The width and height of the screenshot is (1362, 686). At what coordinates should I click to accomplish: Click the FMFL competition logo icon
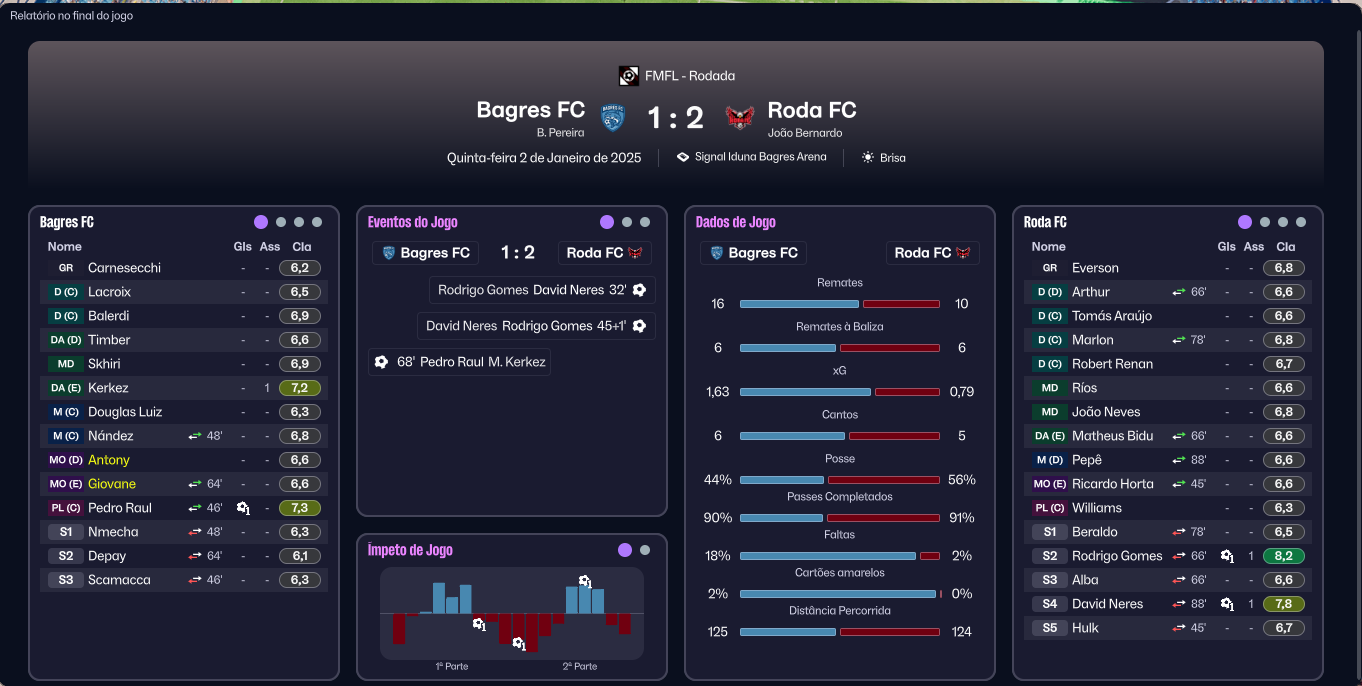(x=628, y=75)
